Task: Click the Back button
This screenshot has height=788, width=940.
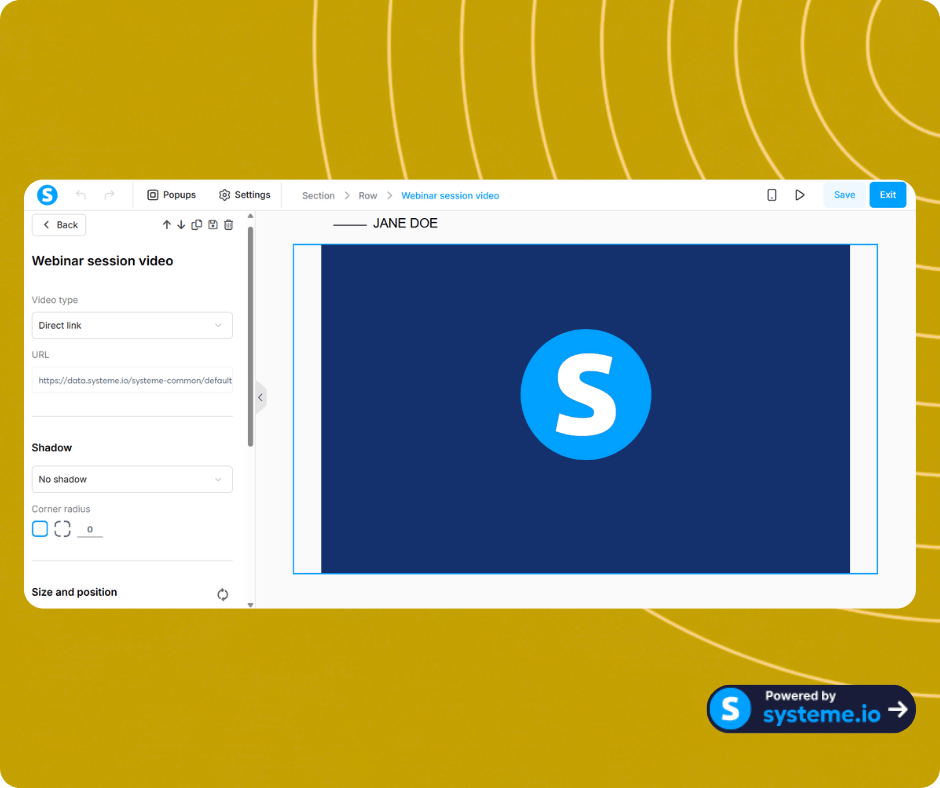Action: pos(59,225)
